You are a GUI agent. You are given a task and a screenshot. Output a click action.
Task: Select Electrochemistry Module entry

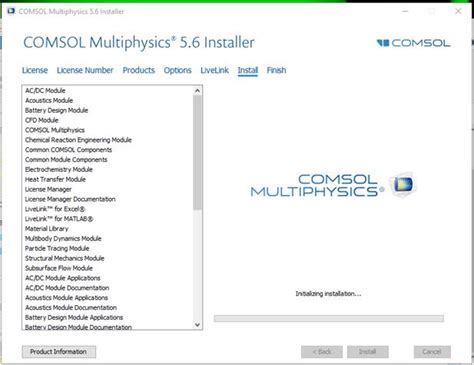pos(59,169)
